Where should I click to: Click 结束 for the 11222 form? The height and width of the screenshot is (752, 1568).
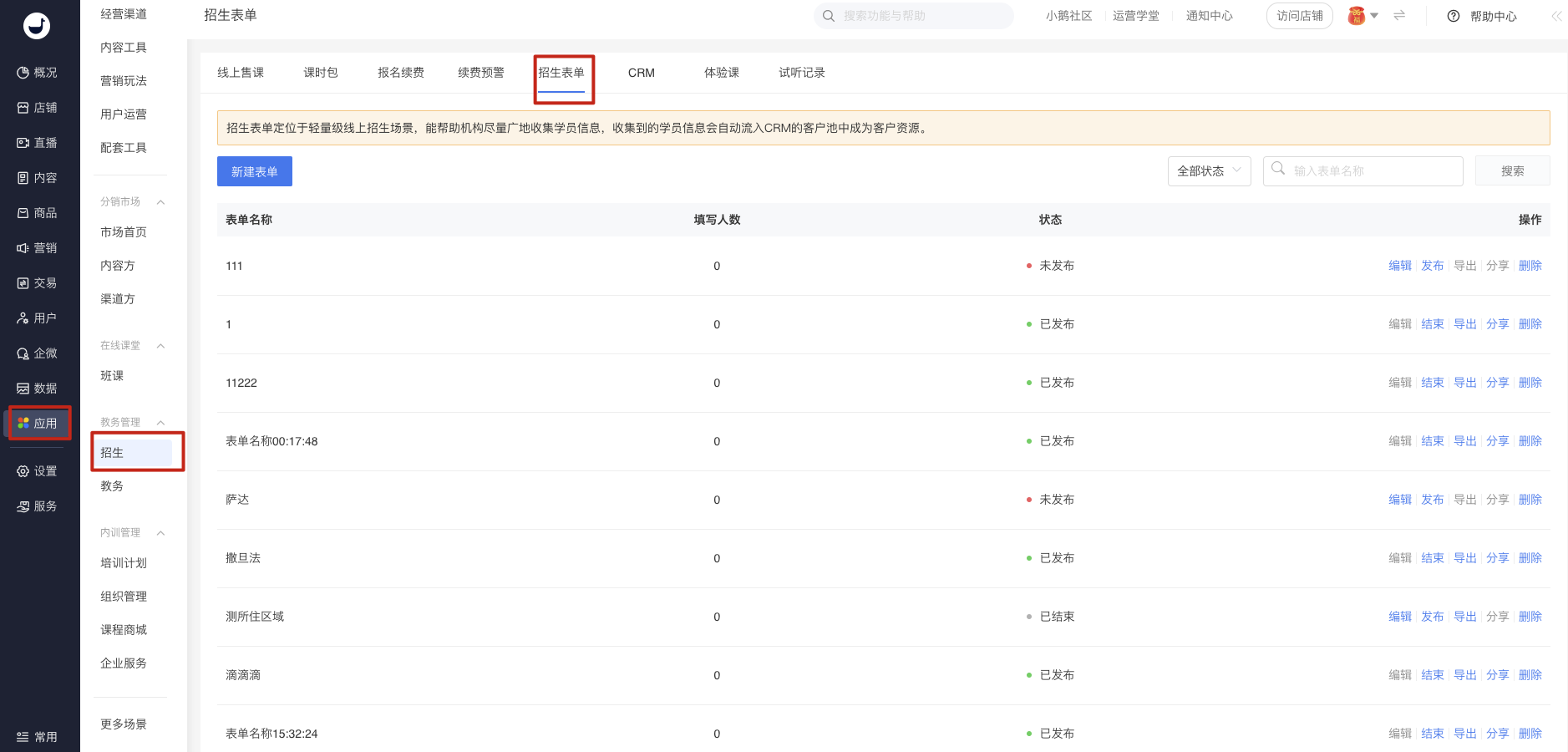(1432, 383)
